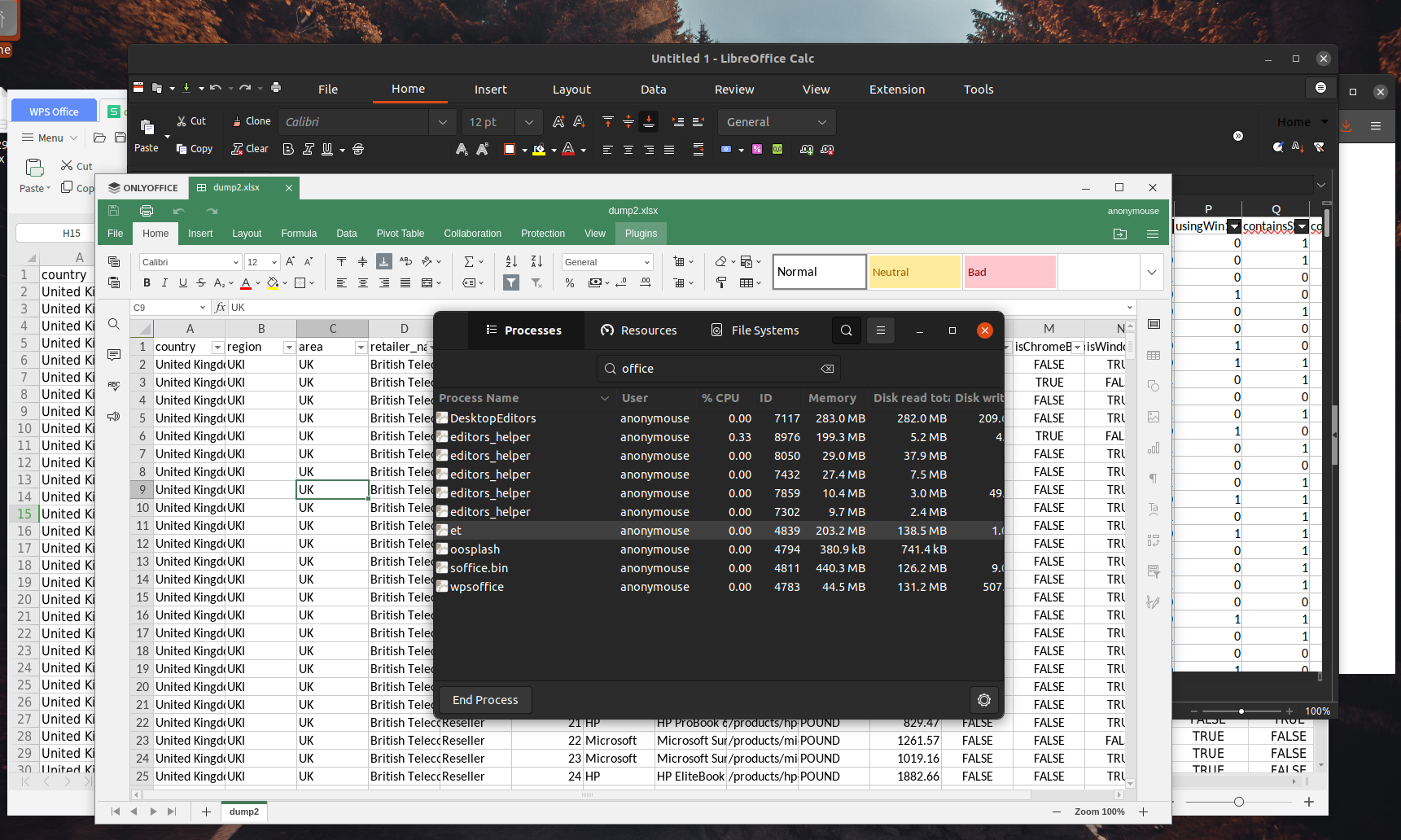Open the Pivot Table tab in ONLYOFFICE

click(401, 234)
